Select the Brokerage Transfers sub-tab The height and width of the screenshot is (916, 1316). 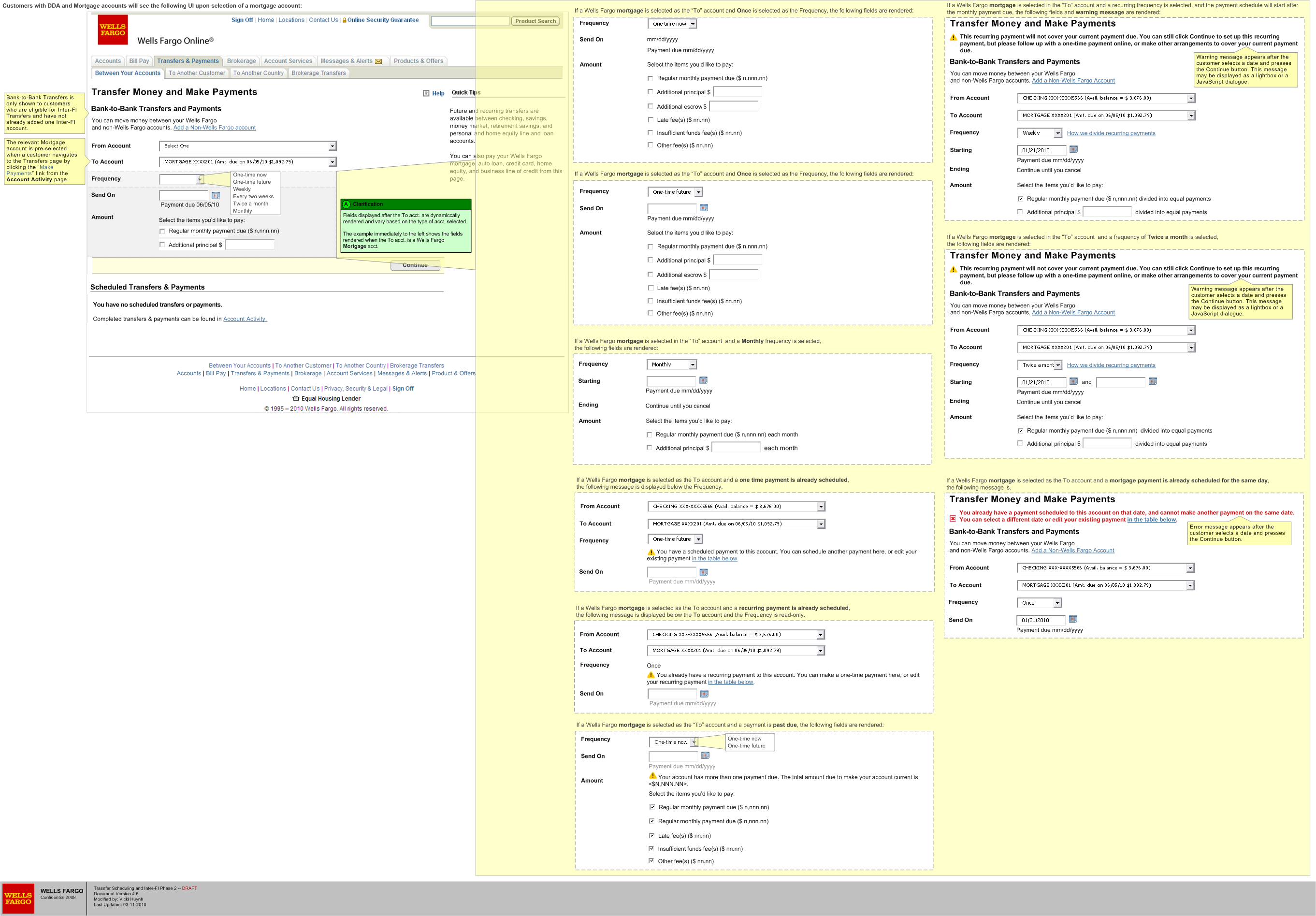(x=318, y=73)
